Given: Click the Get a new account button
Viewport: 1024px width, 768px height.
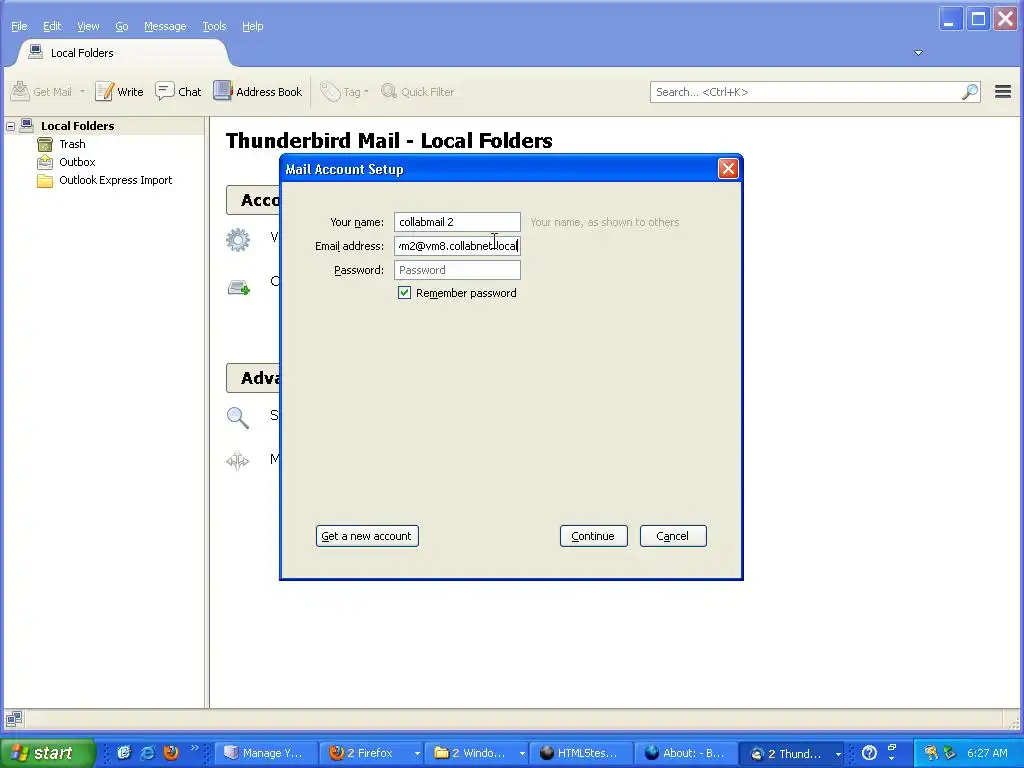Looking at the screenshot, I should point(367,536).
